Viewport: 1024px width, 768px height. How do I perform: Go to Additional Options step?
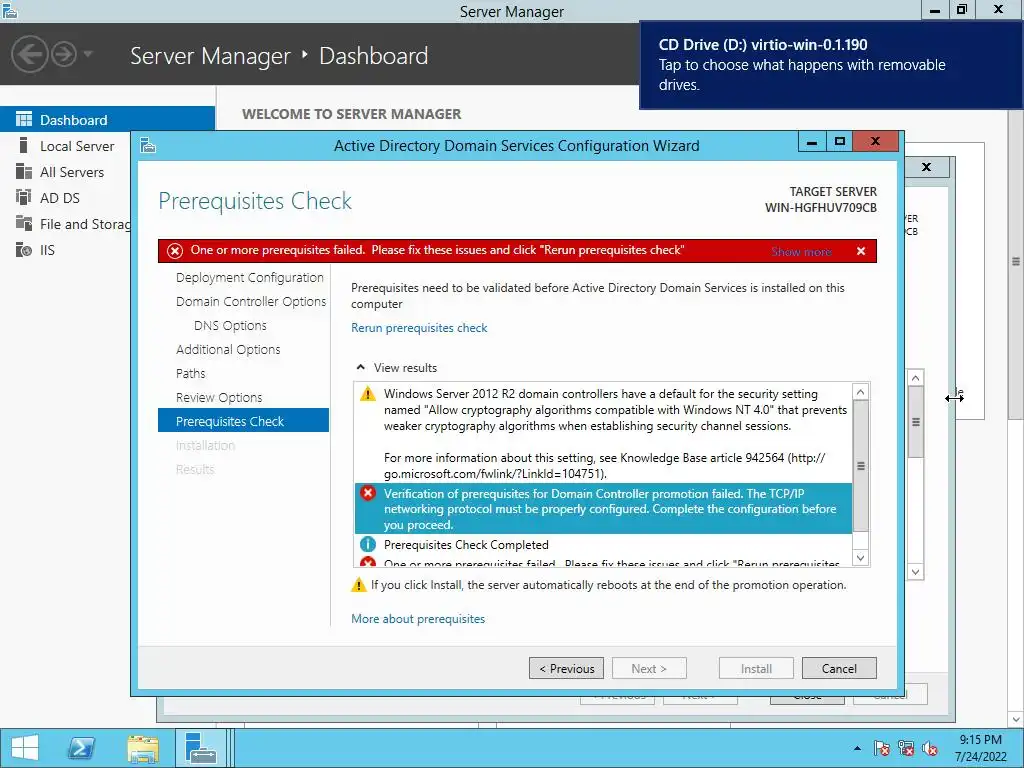[228, 349]
